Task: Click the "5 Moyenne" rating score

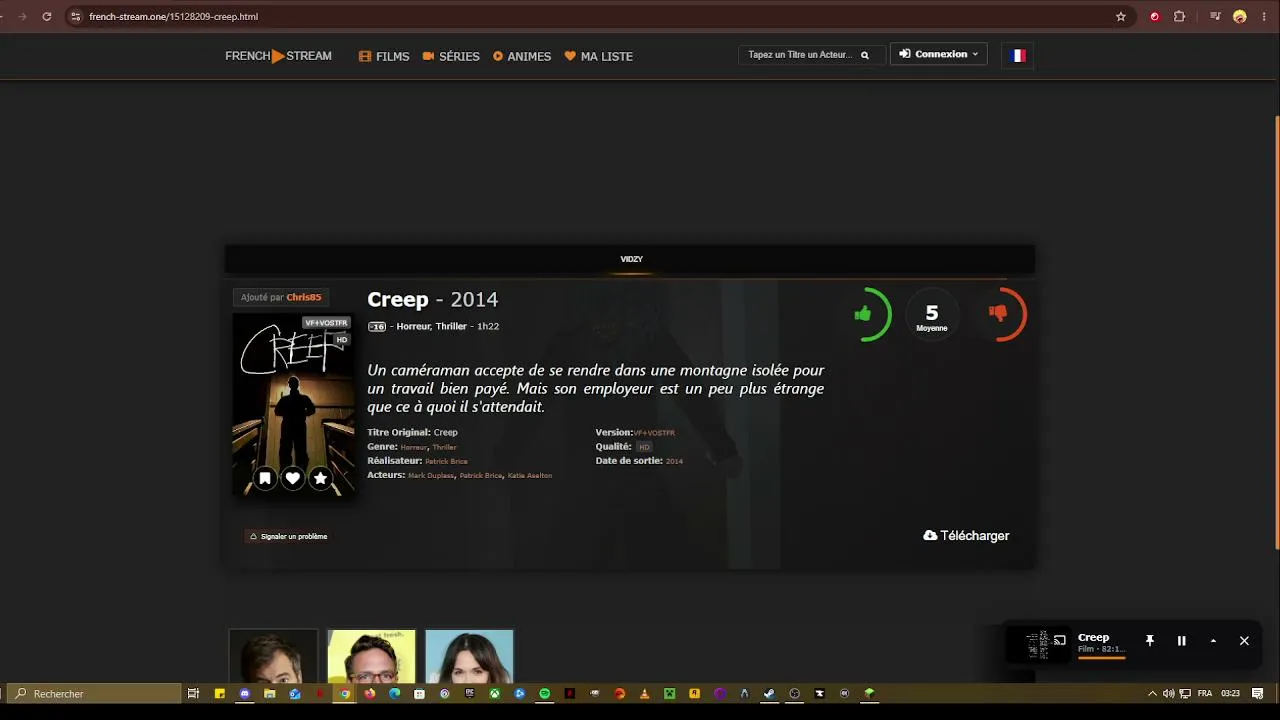Action: point(931,317)
